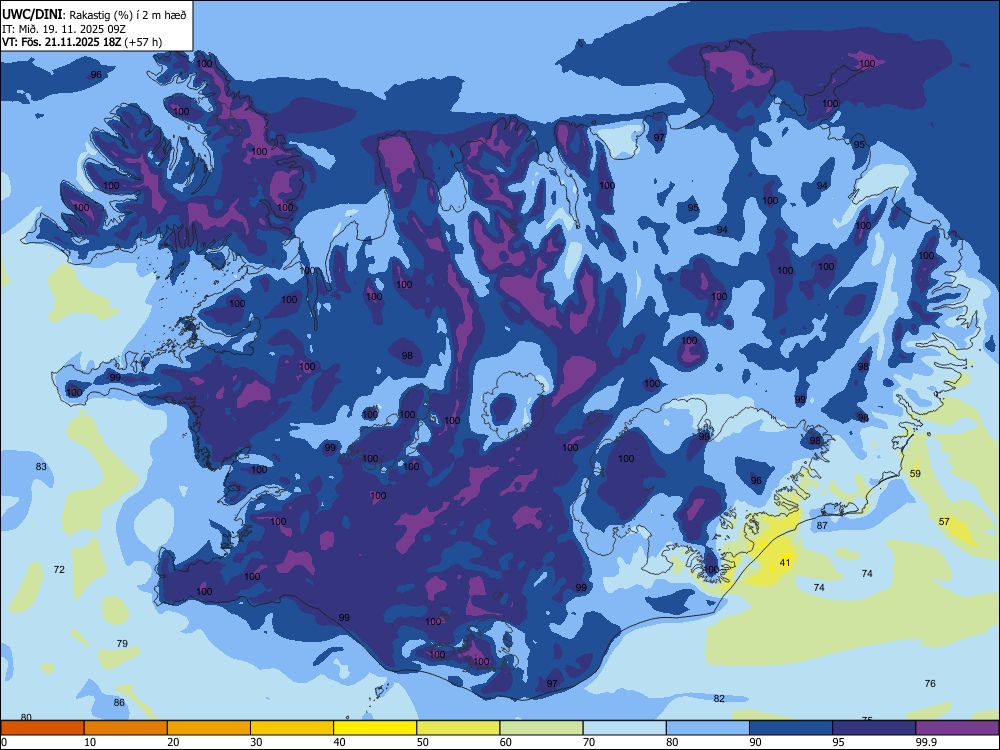Click the pale yellow 50–60 legend swatch
The image size is (1000, 750).
pyautogui.click(x=458, y=728)
